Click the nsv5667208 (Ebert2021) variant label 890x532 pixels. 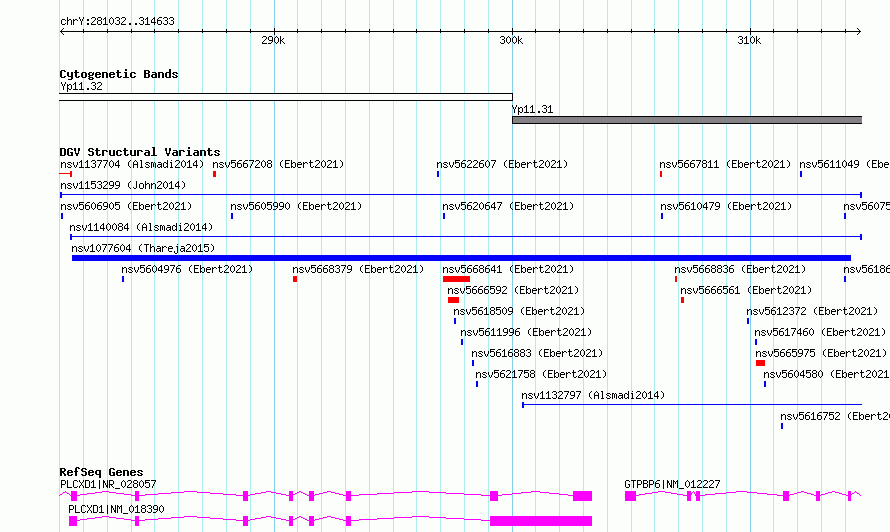(278, 164)
